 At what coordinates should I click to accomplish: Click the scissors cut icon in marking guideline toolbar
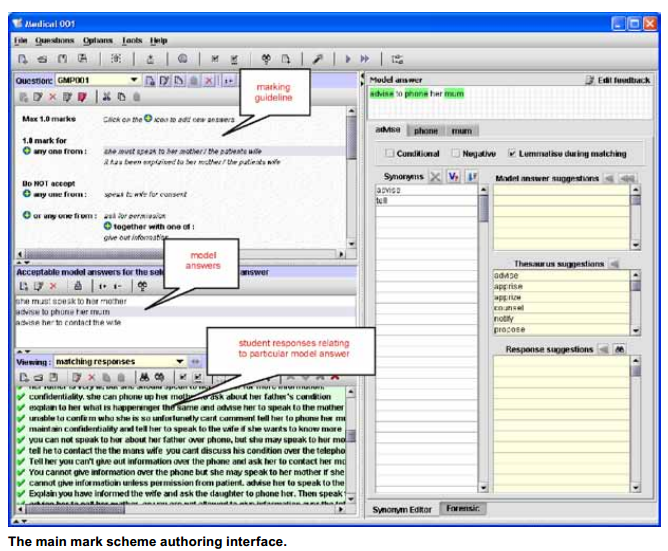(x=107, y=97)
